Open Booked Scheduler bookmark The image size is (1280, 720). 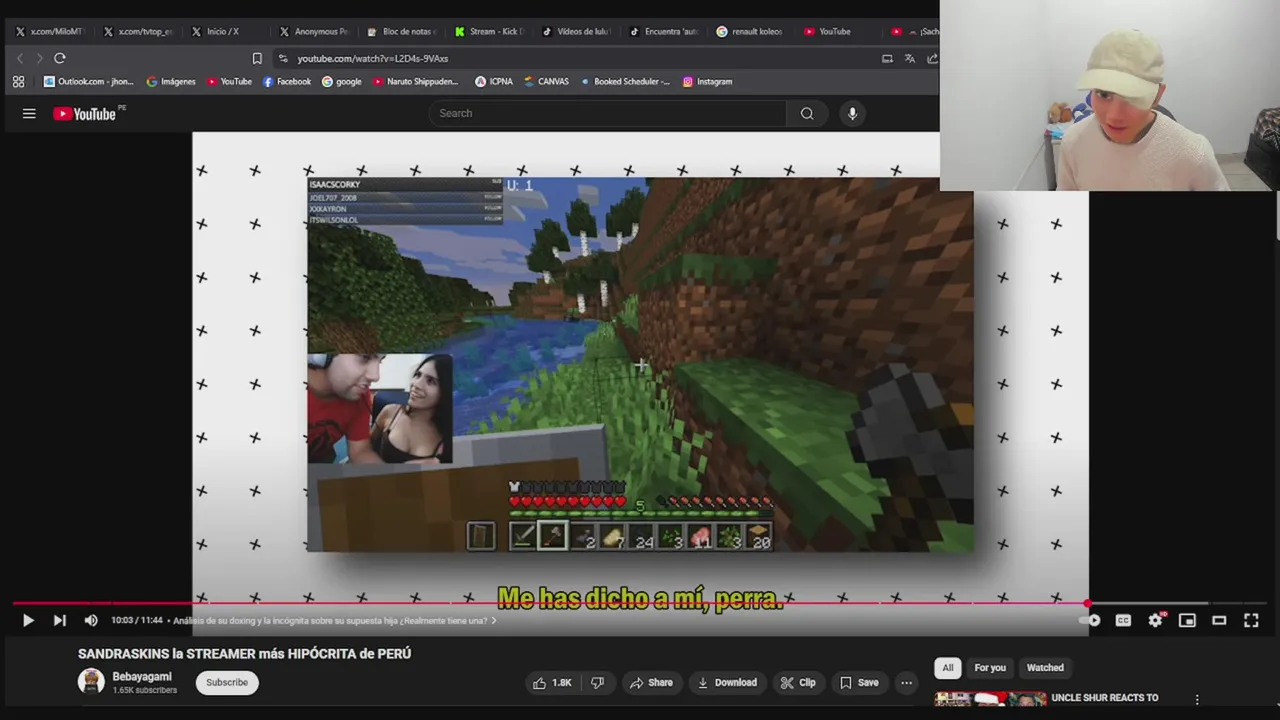pos(625,82)
